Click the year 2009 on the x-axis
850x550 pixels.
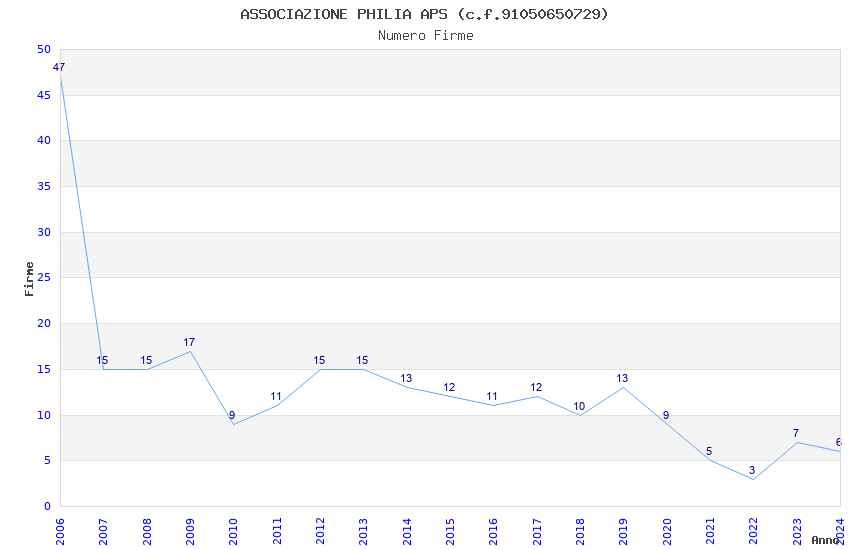190,532
